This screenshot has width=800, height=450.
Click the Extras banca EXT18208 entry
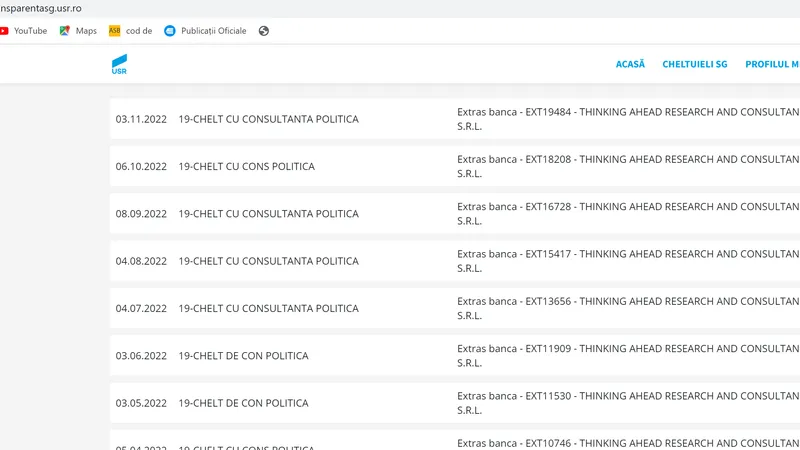pos(628,166)
